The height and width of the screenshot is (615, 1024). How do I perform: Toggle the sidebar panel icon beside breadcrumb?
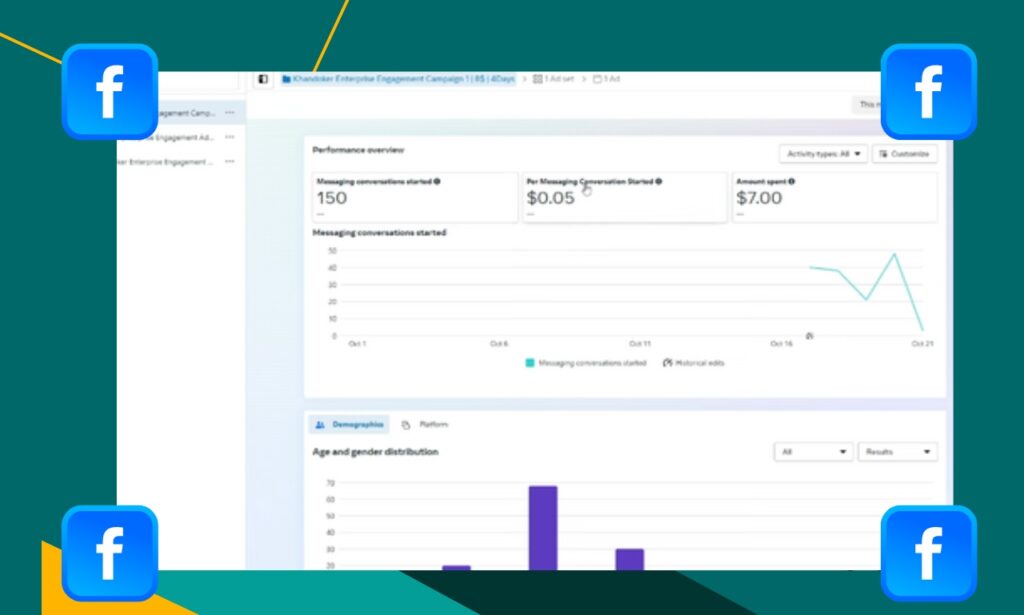263,79
